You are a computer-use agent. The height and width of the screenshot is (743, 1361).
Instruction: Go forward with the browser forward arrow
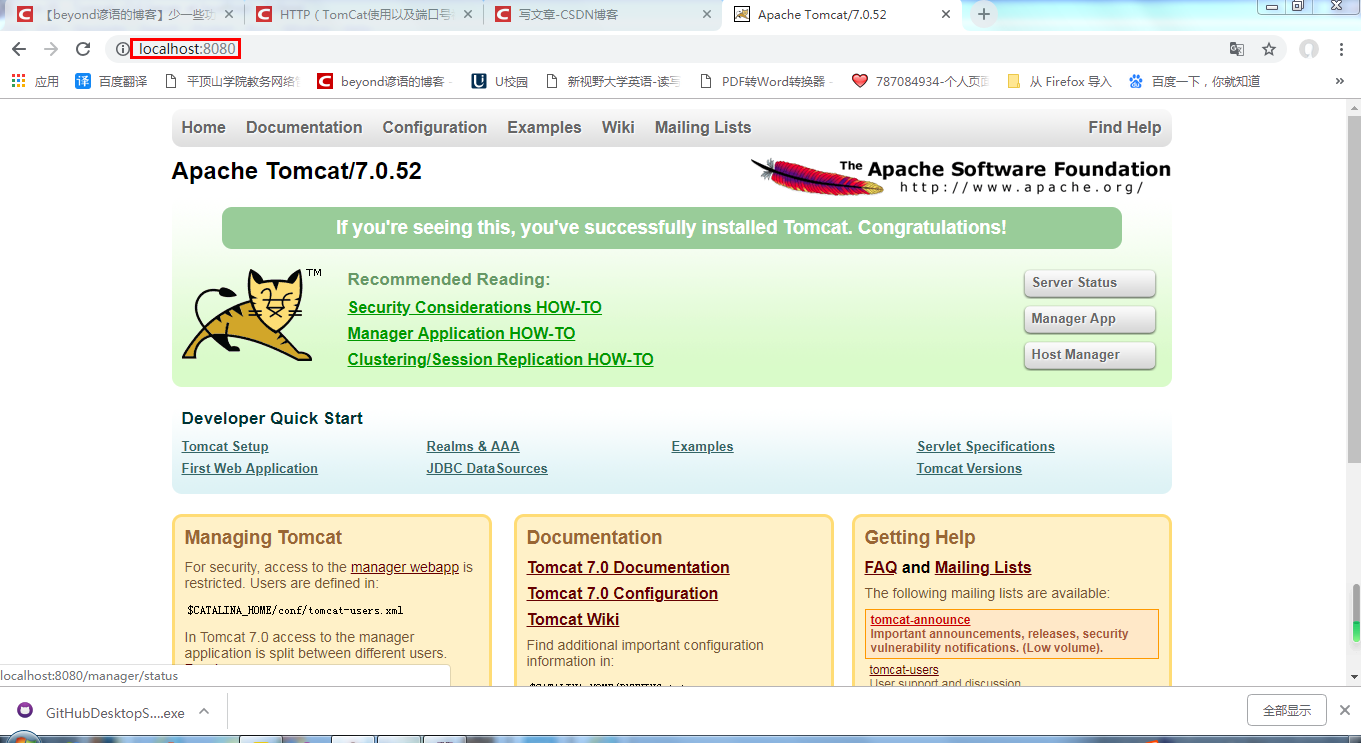pyautogui.click(x=51, y=49)
